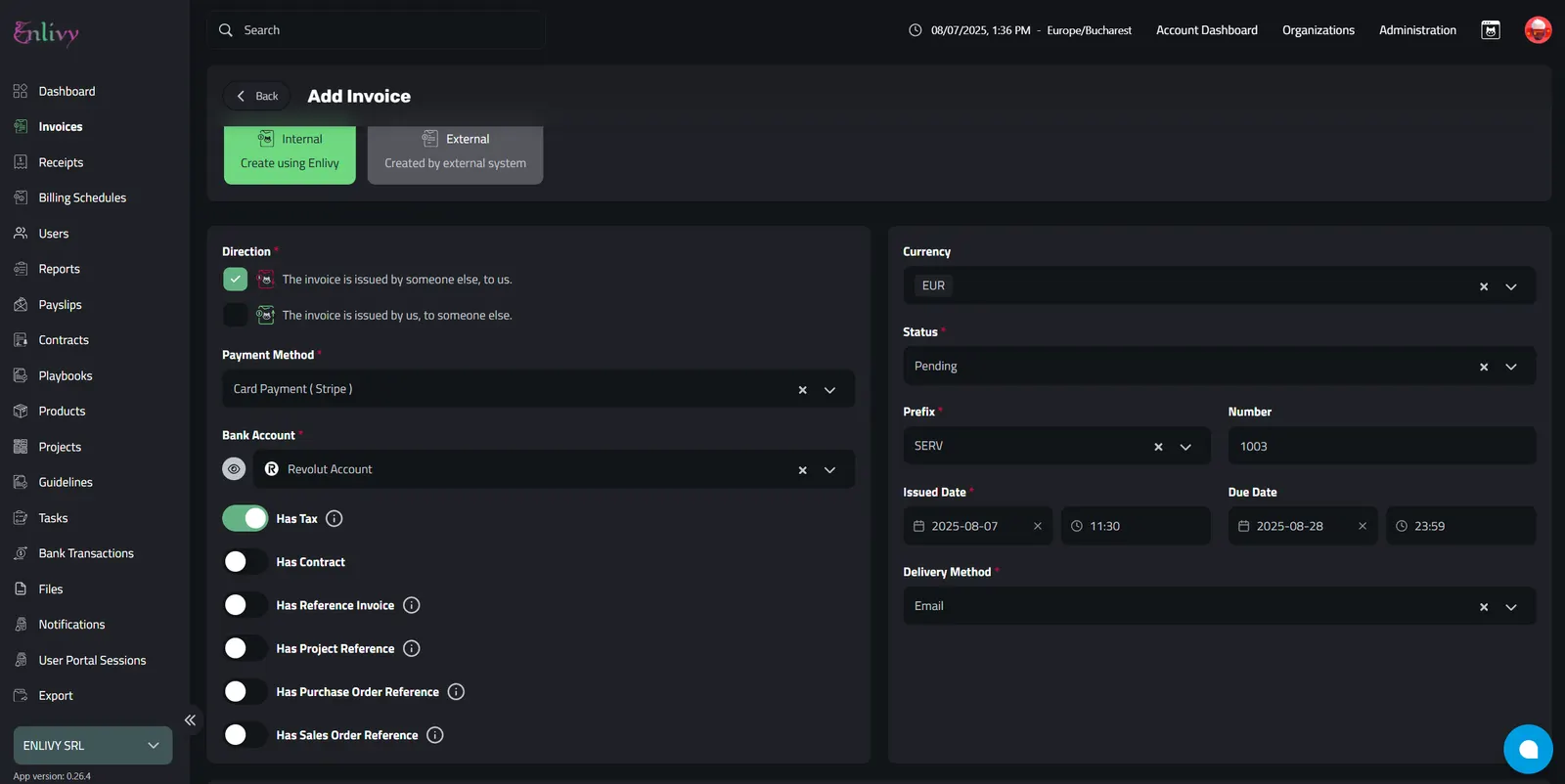Clear the Payment Method selection
This screenshot has width=1565, height=784.
802,390
